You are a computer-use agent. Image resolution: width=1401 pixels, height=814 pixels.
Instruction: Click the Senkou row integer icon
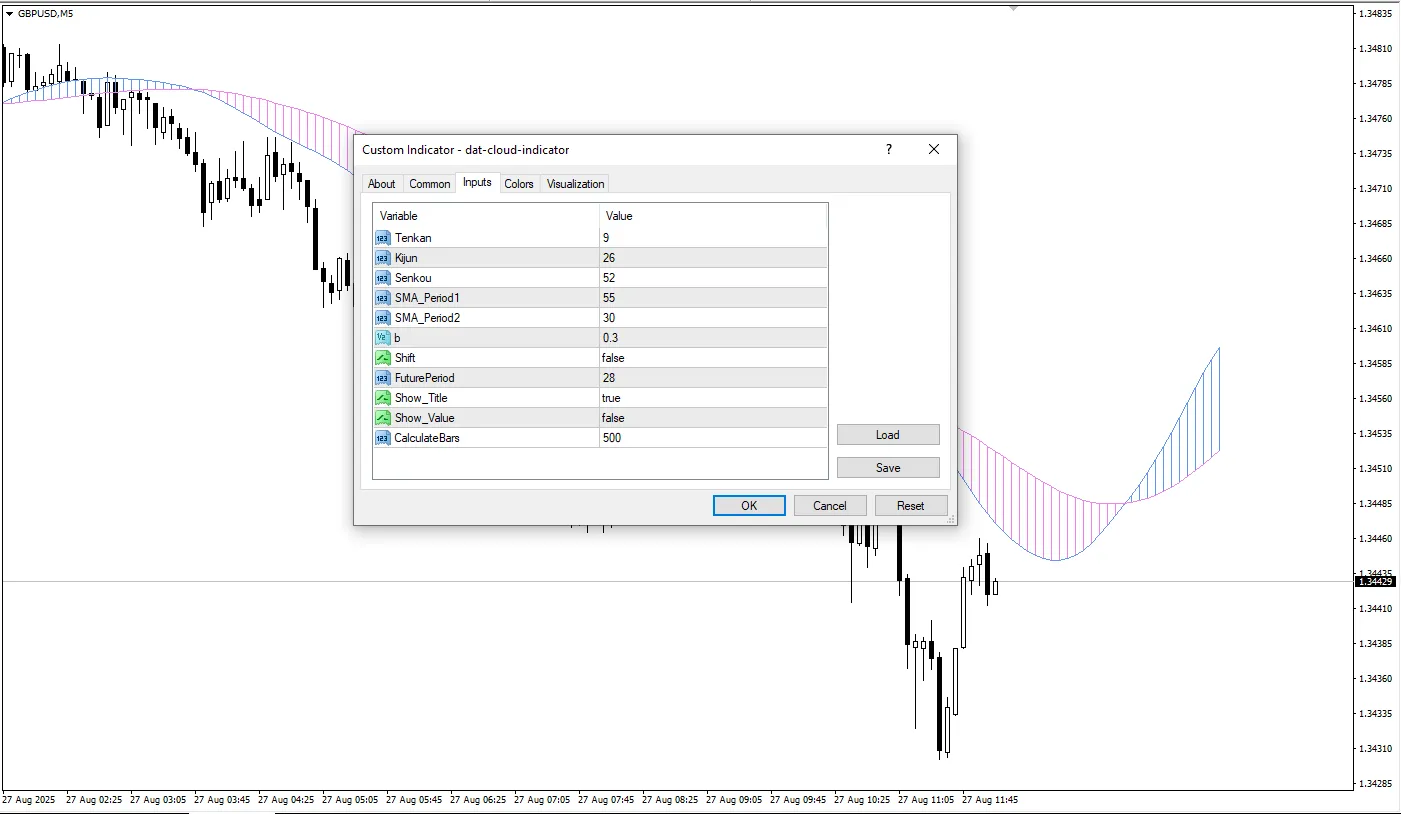[383, 278]
